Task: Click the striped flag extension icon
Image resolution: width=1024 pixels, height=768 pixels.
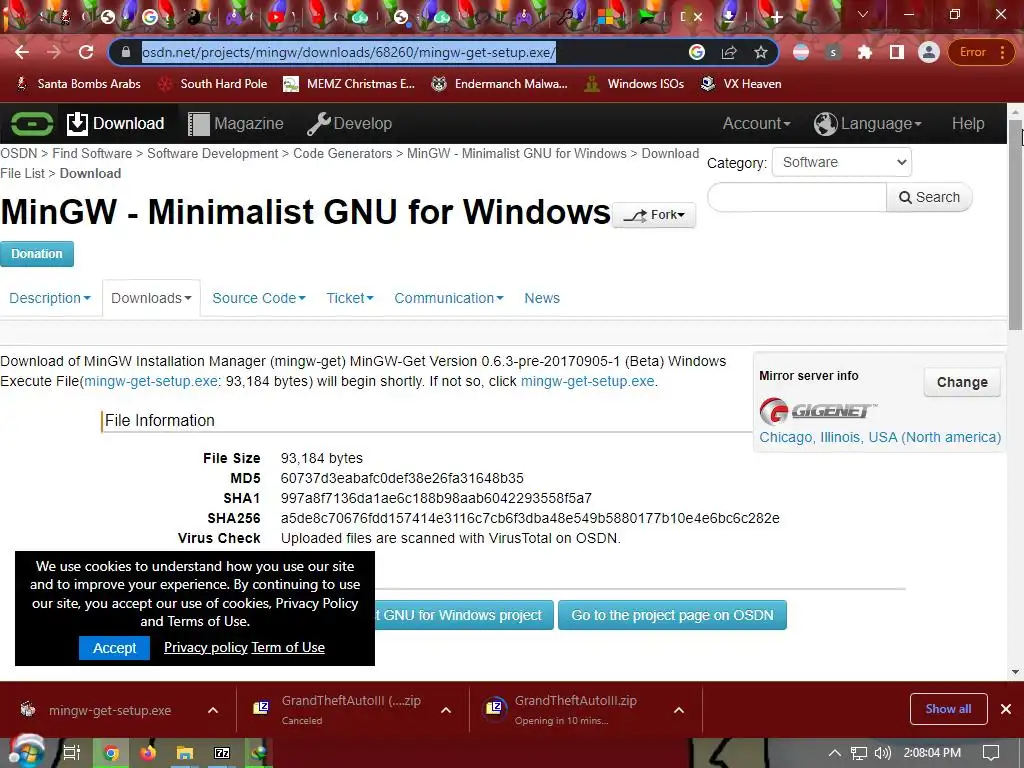Action: click(801, 52)
